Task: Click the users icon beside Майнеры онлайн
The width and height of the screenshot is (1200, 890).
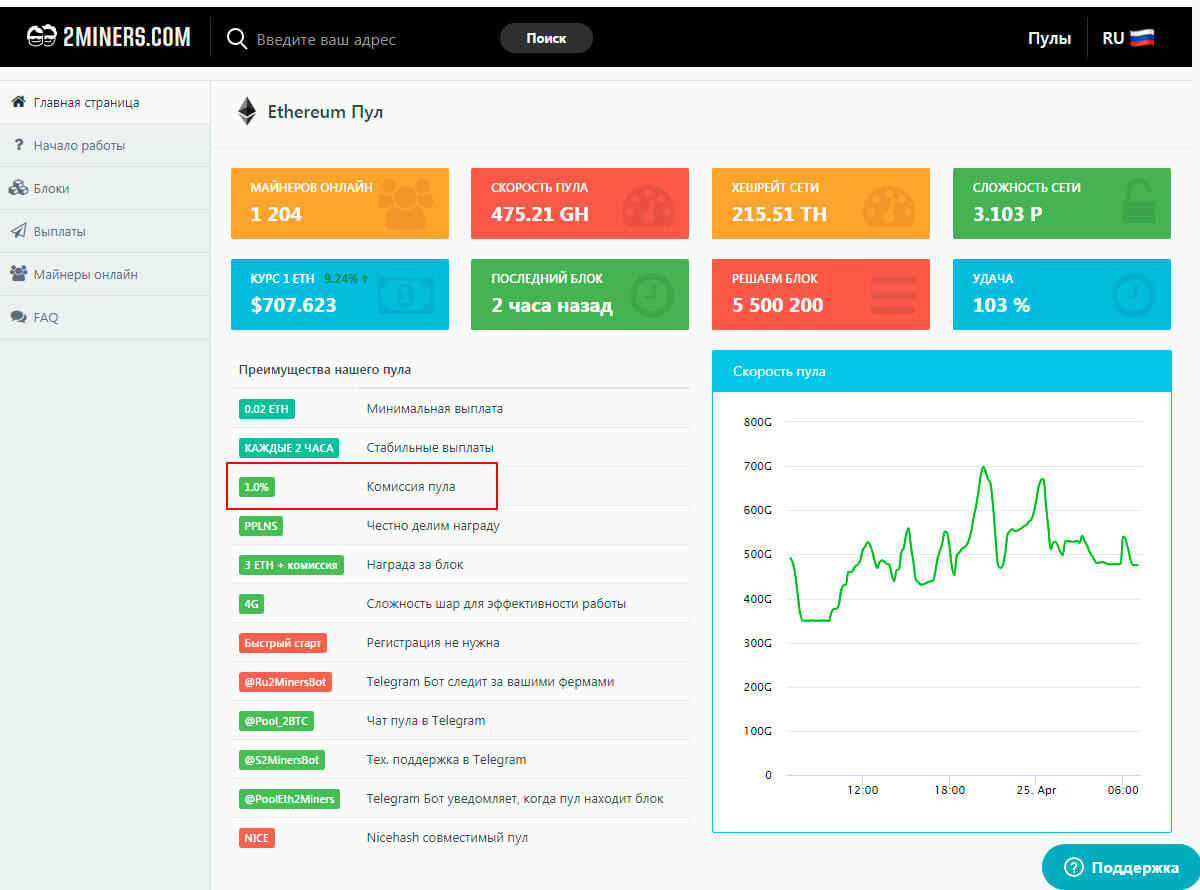Action: click(18, 274)
